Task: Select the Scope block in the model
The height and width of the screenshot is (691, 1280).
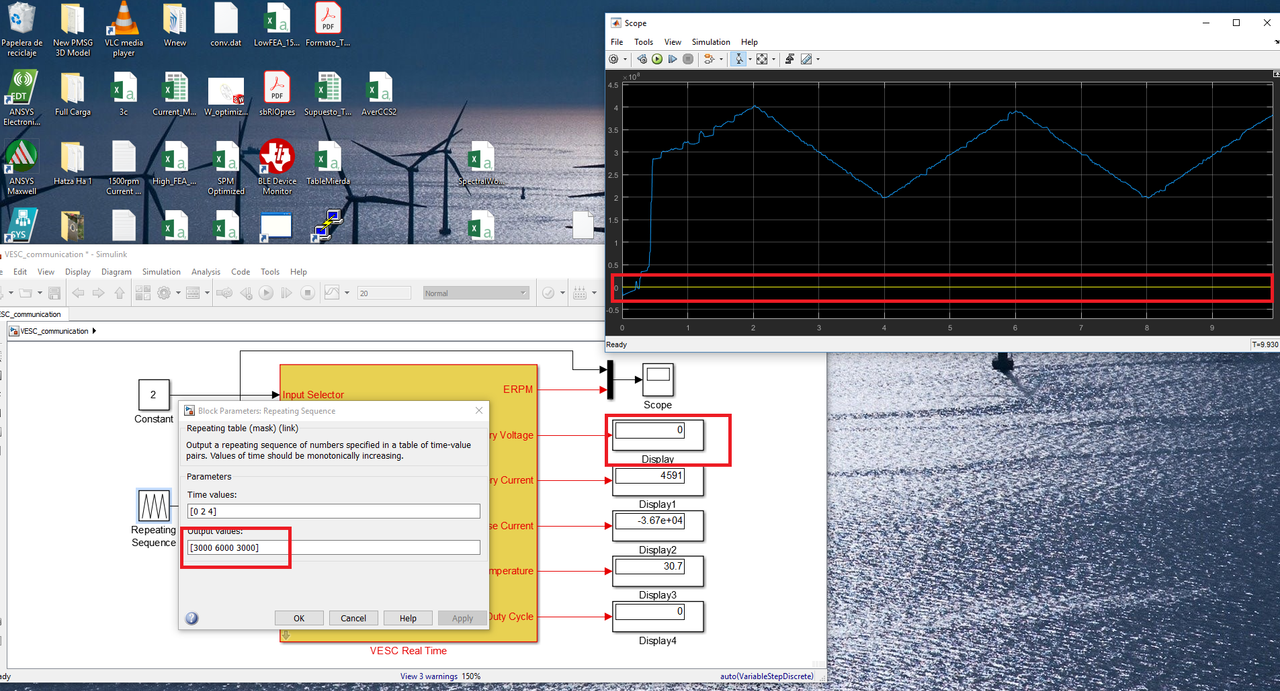Action: 658,380
